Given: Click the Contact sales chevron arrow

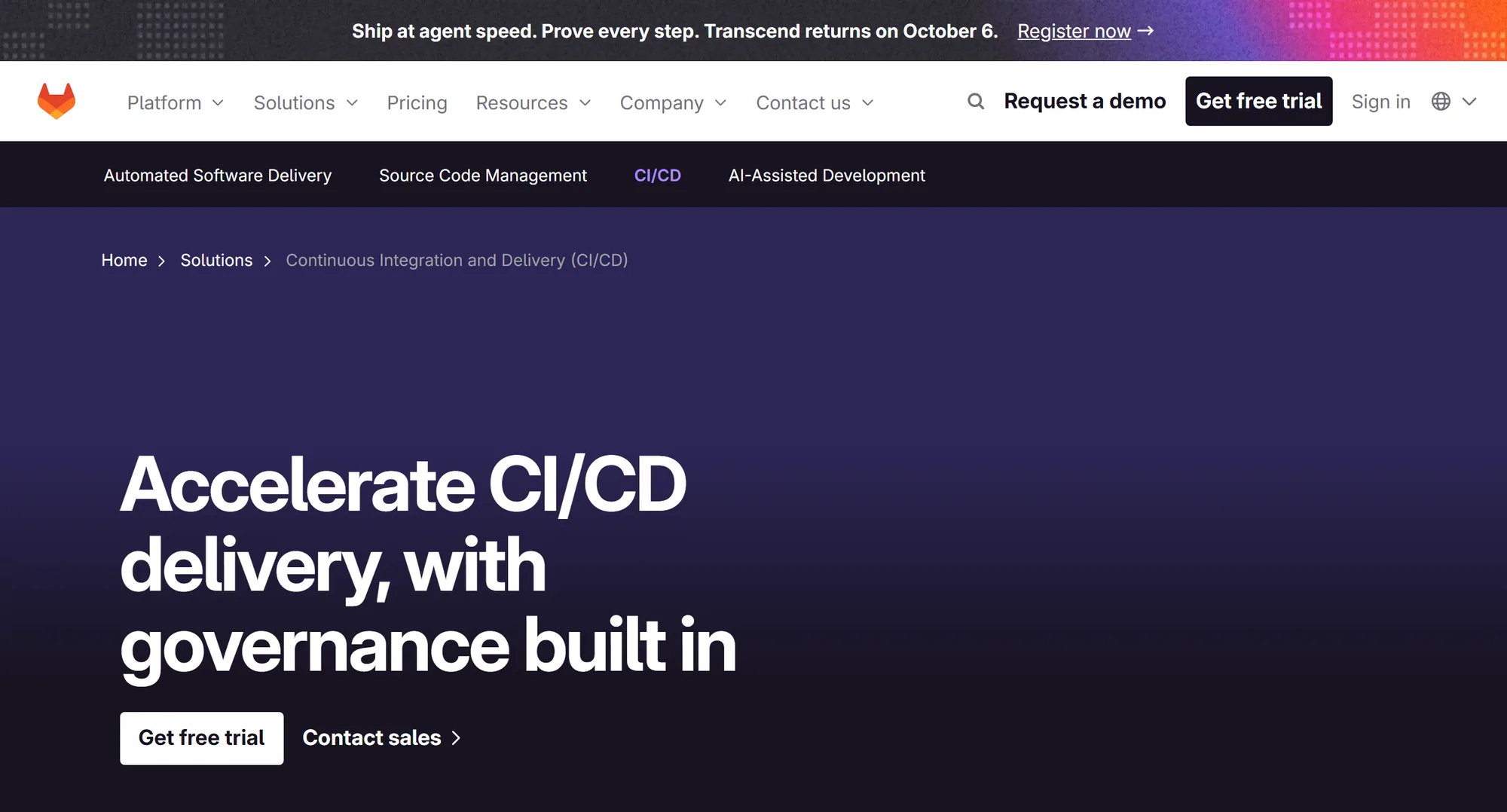Looking at the screenshot, I should coord(456,738).
